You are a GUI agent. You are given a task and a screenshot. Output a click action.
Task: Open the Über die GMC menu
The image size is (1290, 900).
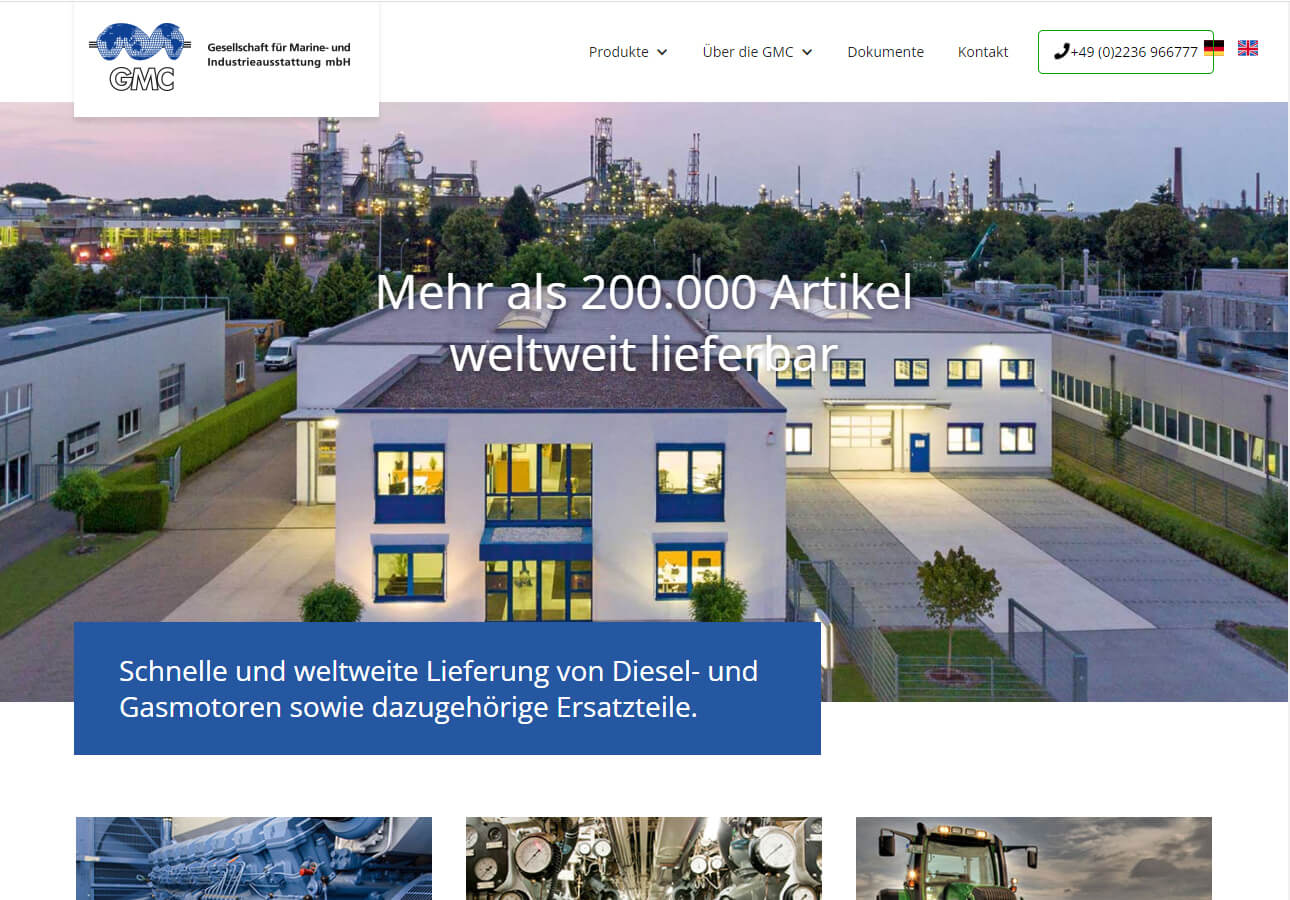pyautogui.click(x=747, y=52)
